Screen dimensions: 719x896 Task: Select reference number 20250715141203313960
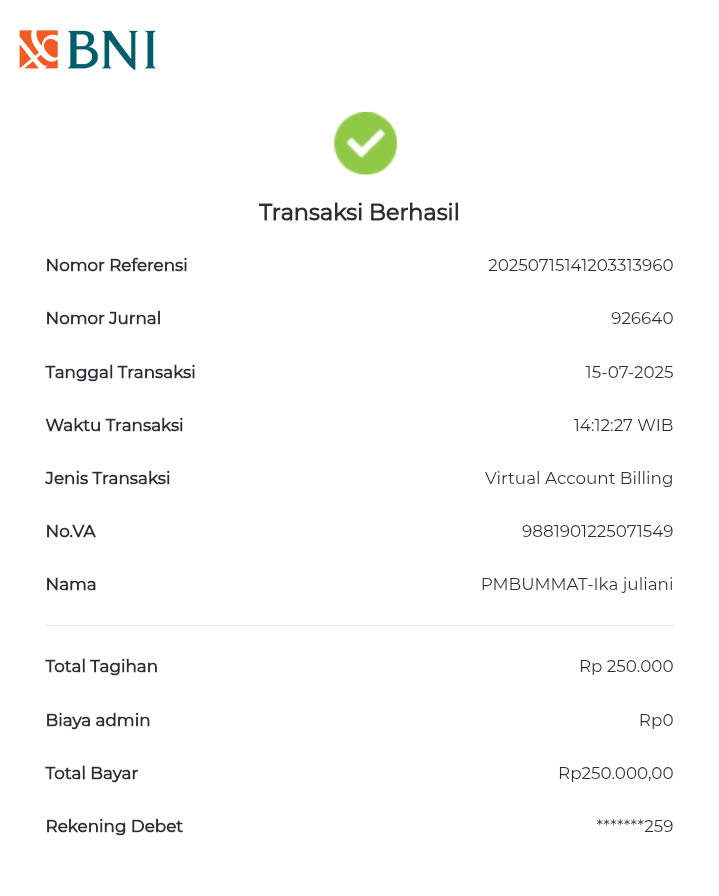(580, 265)
